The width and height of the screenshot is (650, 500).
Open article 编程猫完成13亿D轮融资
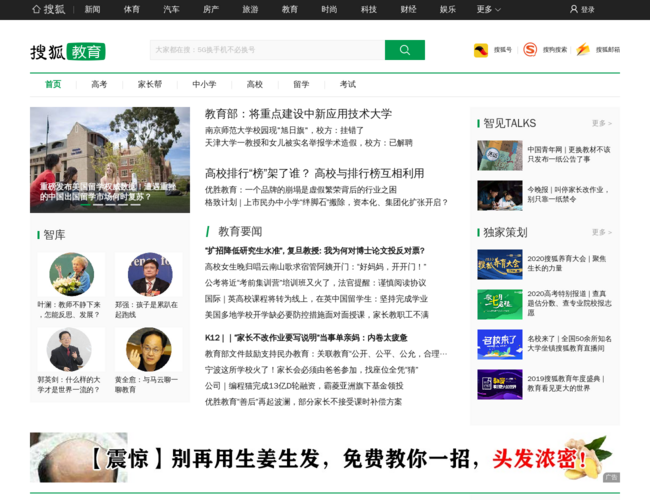[304, 386]
